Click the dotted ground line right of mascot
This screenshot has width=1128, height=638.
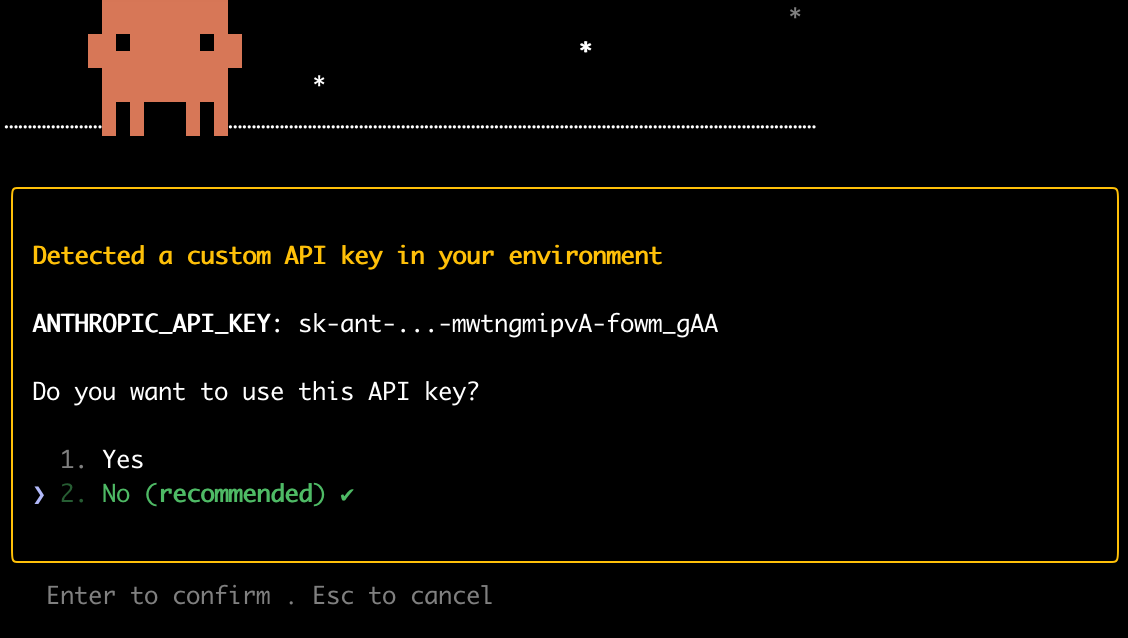(x=520, y=127)
